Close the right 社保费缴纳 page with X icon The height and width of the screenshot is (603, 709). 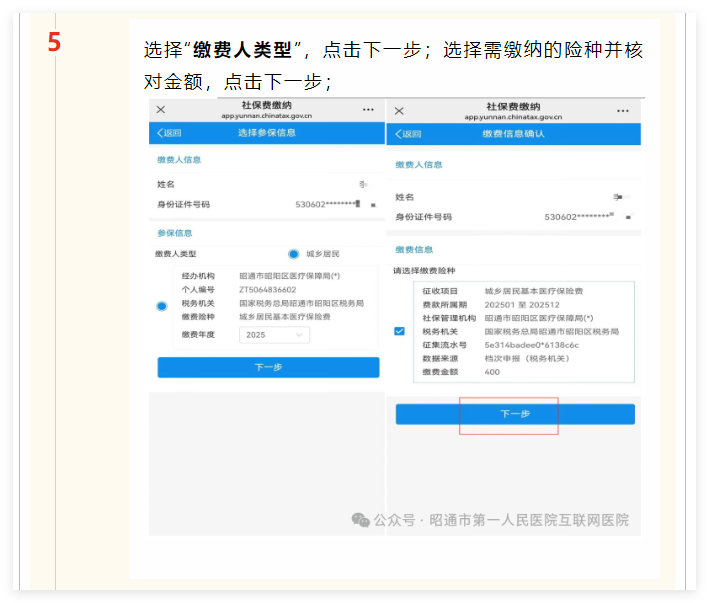(399, 111)
